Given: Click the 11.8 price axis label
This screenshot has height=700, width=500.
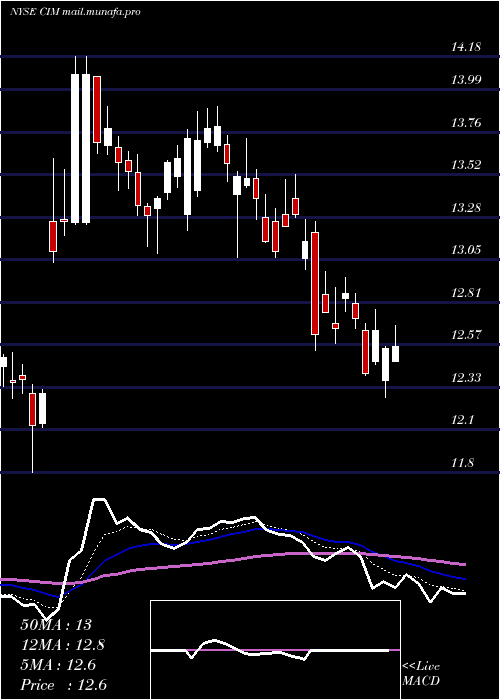Looking at the screenshot, I should tap(463, 462).
